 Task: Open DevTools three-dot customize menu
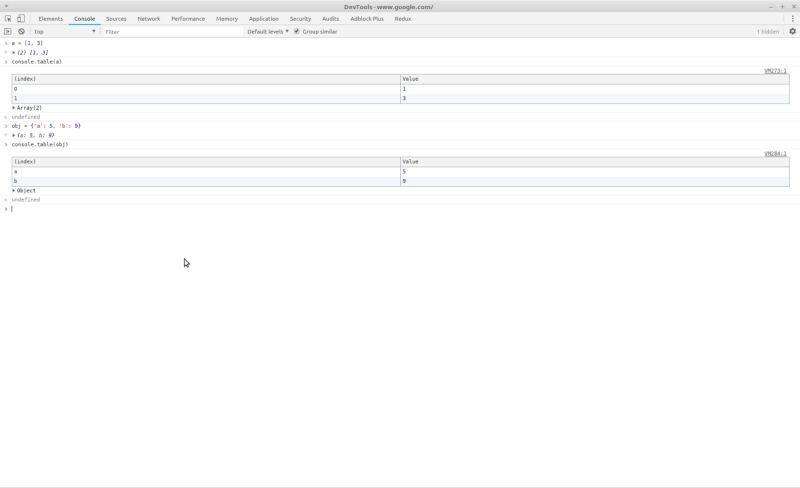[792, 18]
